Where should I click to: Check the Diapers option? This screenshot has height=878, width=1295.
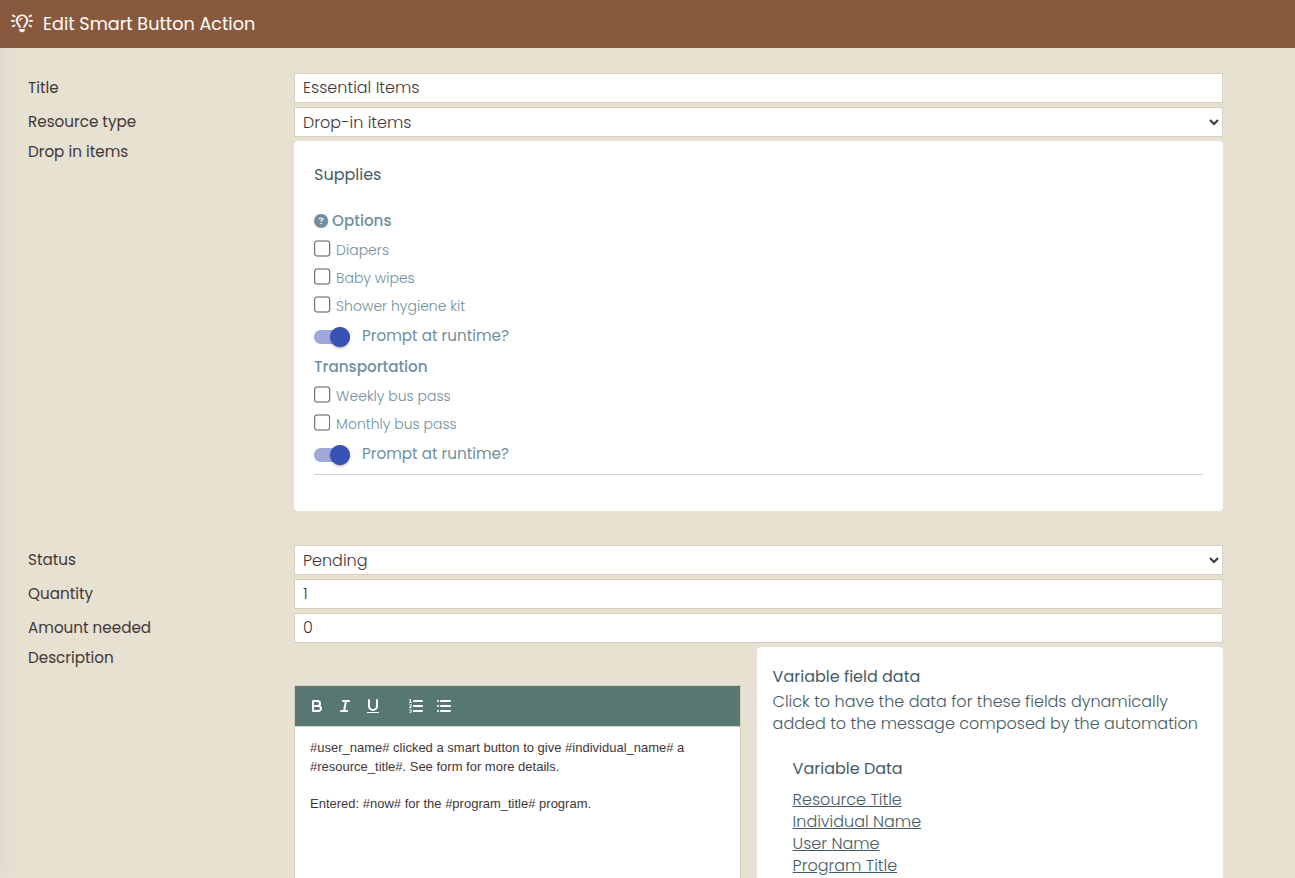[322, 249]
